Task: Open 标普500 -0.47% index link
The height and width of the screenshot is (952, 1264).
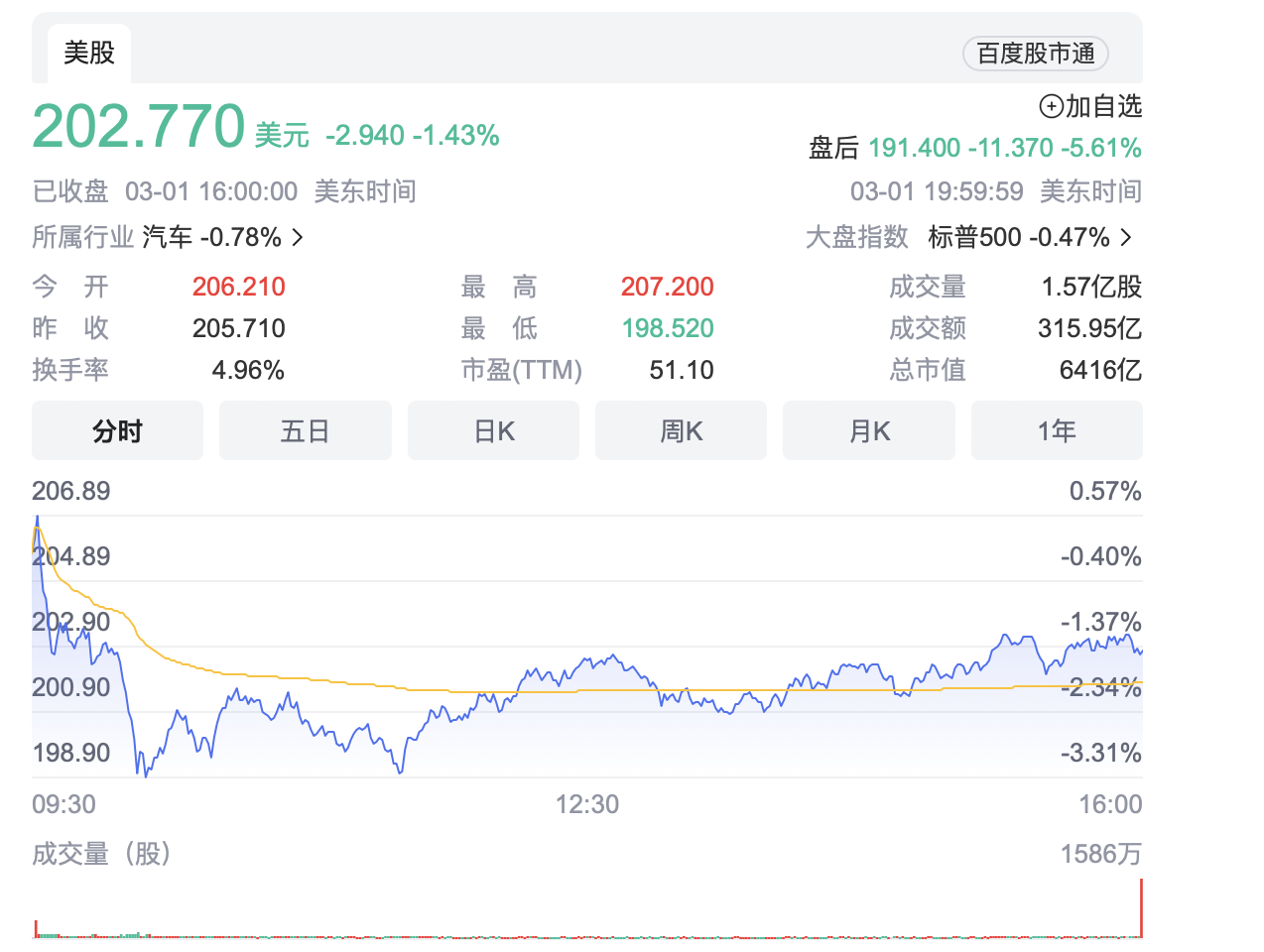Action: (x=1018, y=238)
